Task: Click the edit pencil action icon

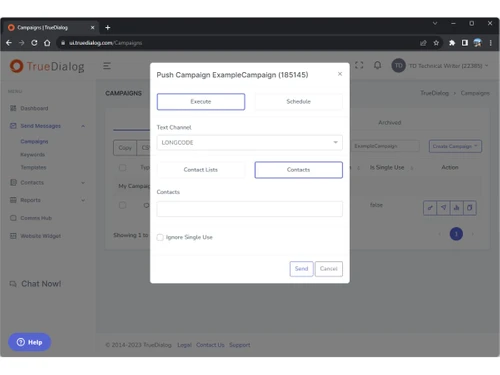Action: coord(430,208)
